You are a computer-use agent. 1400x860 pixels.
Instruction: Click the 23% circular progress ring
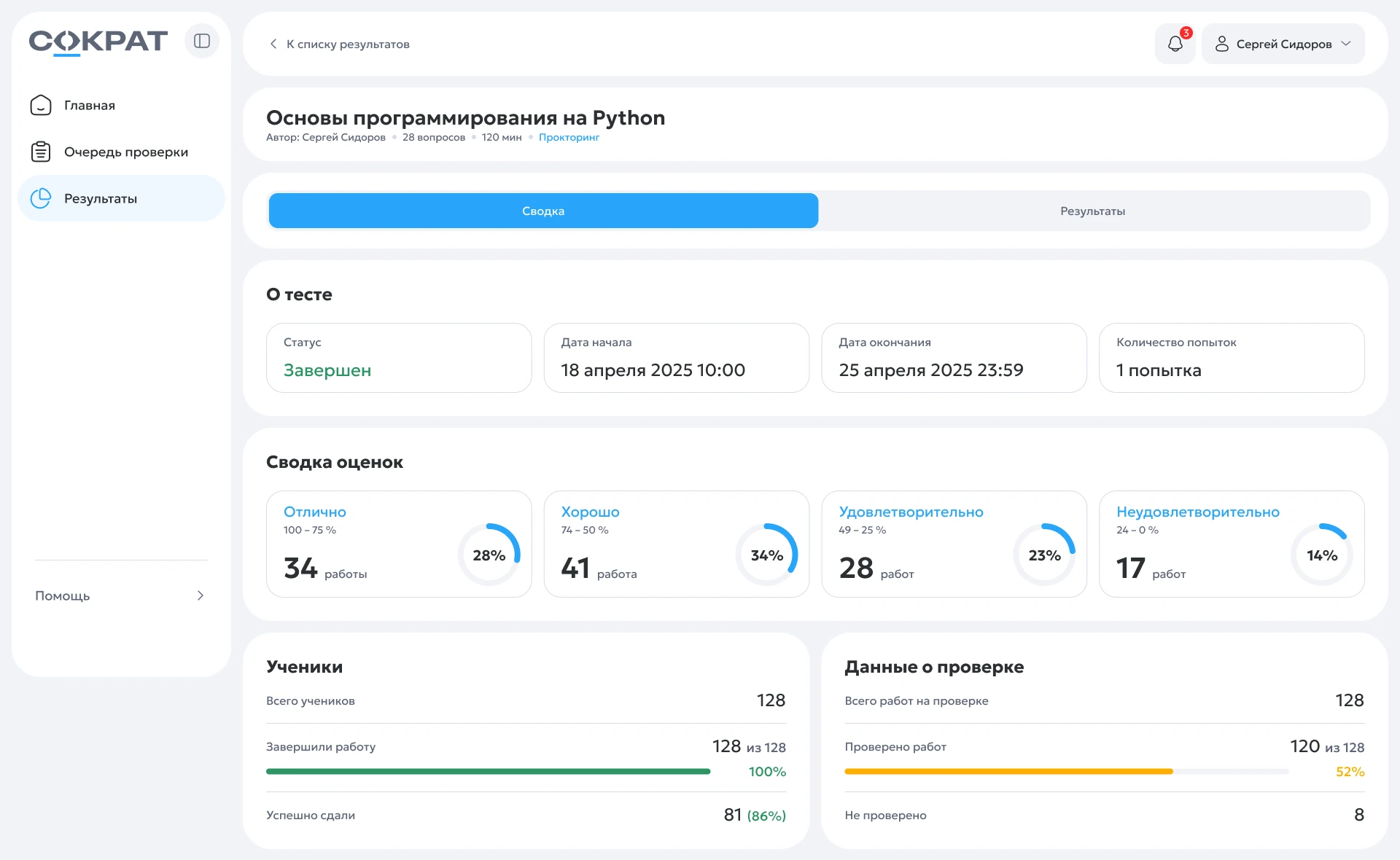[1044, 555]
